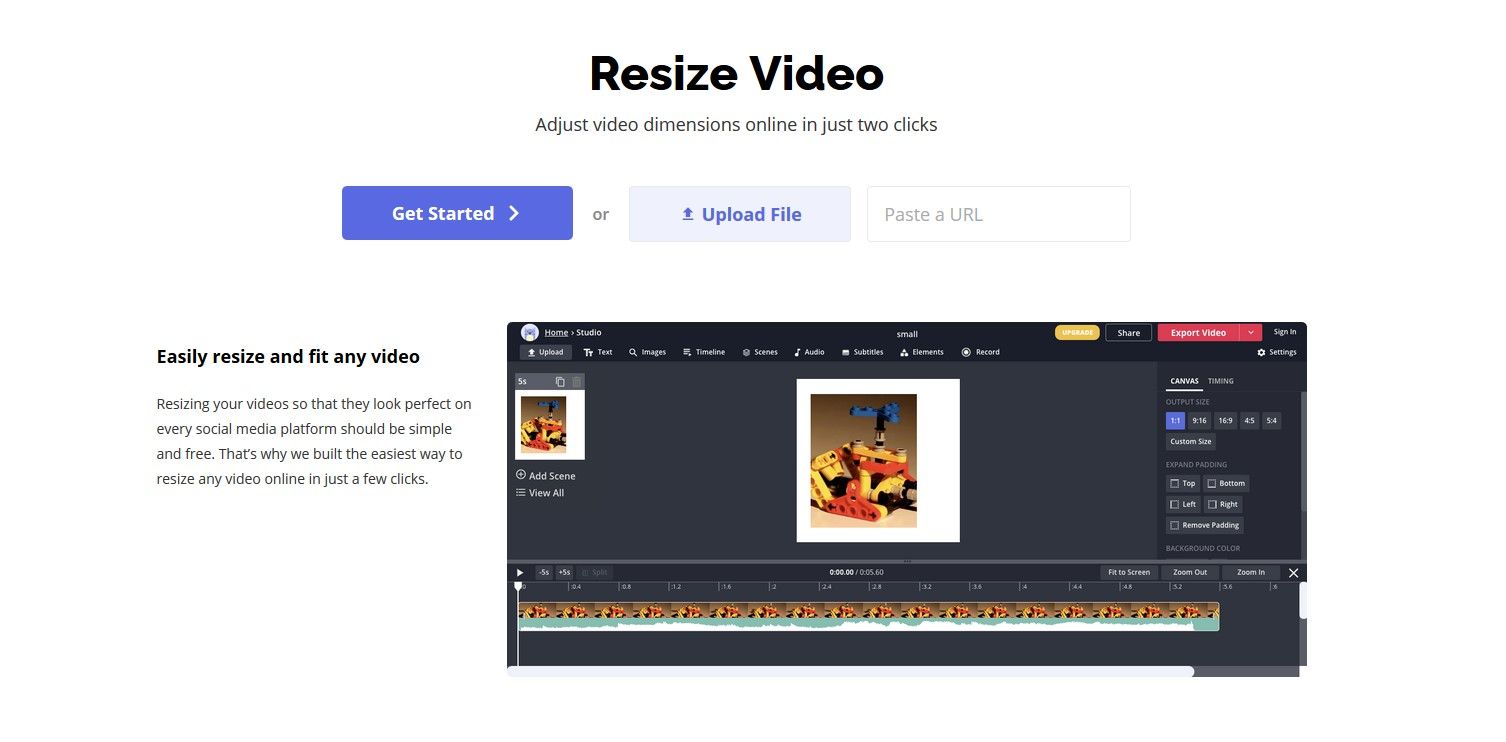The height and width of the screenshot is (742, 1506).
Task: Click the Custom Size button
Action: (1191, 441)
